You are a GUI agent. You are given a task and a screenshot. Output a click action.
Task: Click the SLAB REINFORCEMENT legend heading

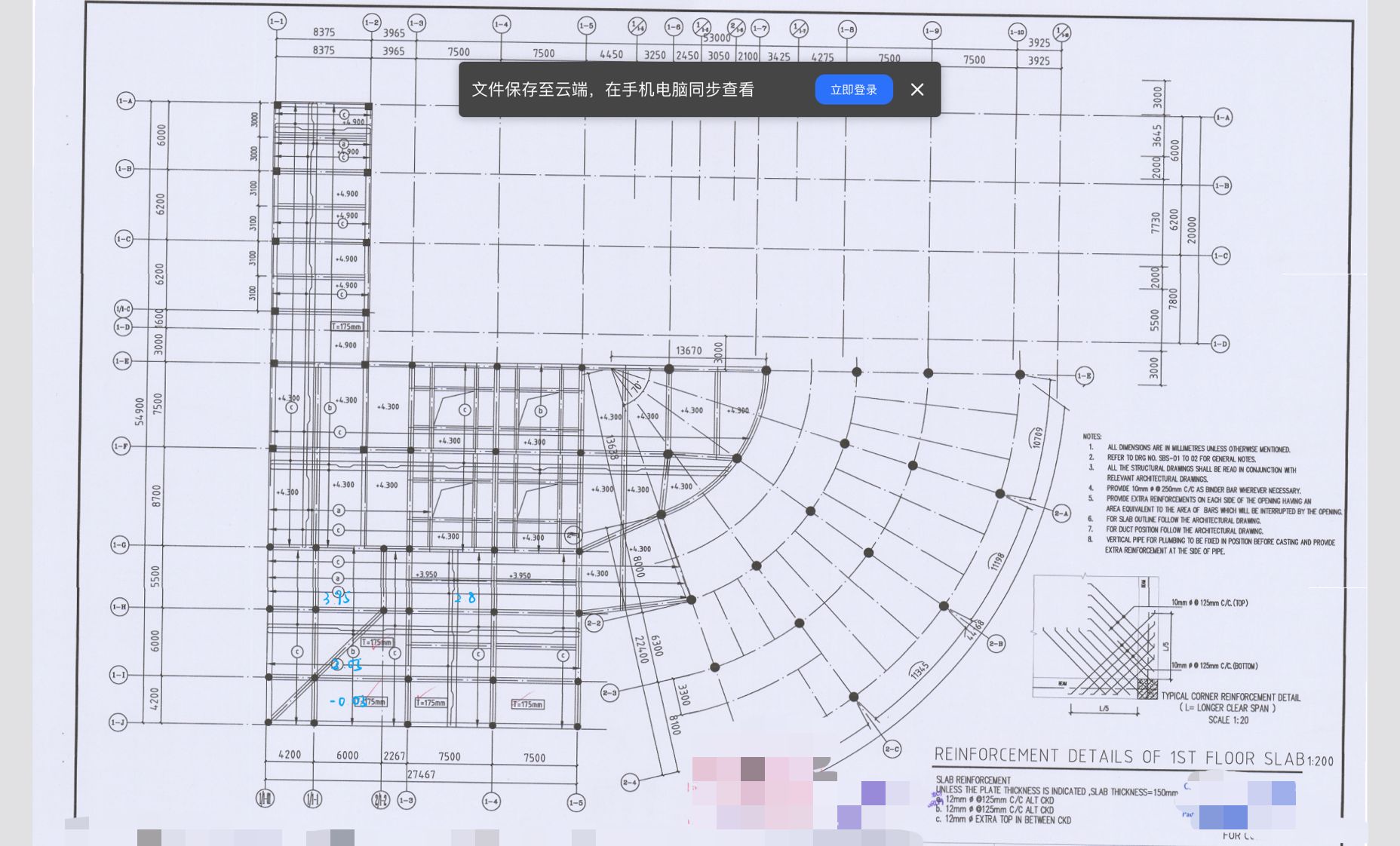[x=972, y=780]
